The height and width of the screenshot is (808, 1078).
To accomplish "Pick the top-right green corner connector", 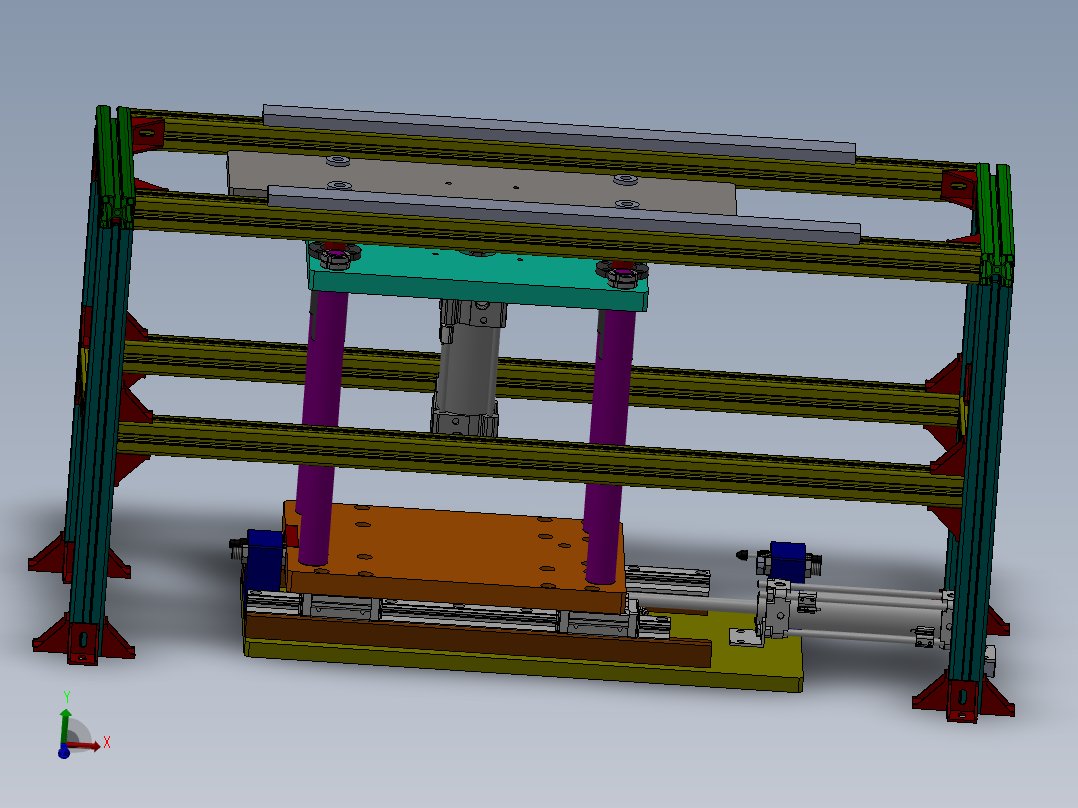I will click(995, 224).
